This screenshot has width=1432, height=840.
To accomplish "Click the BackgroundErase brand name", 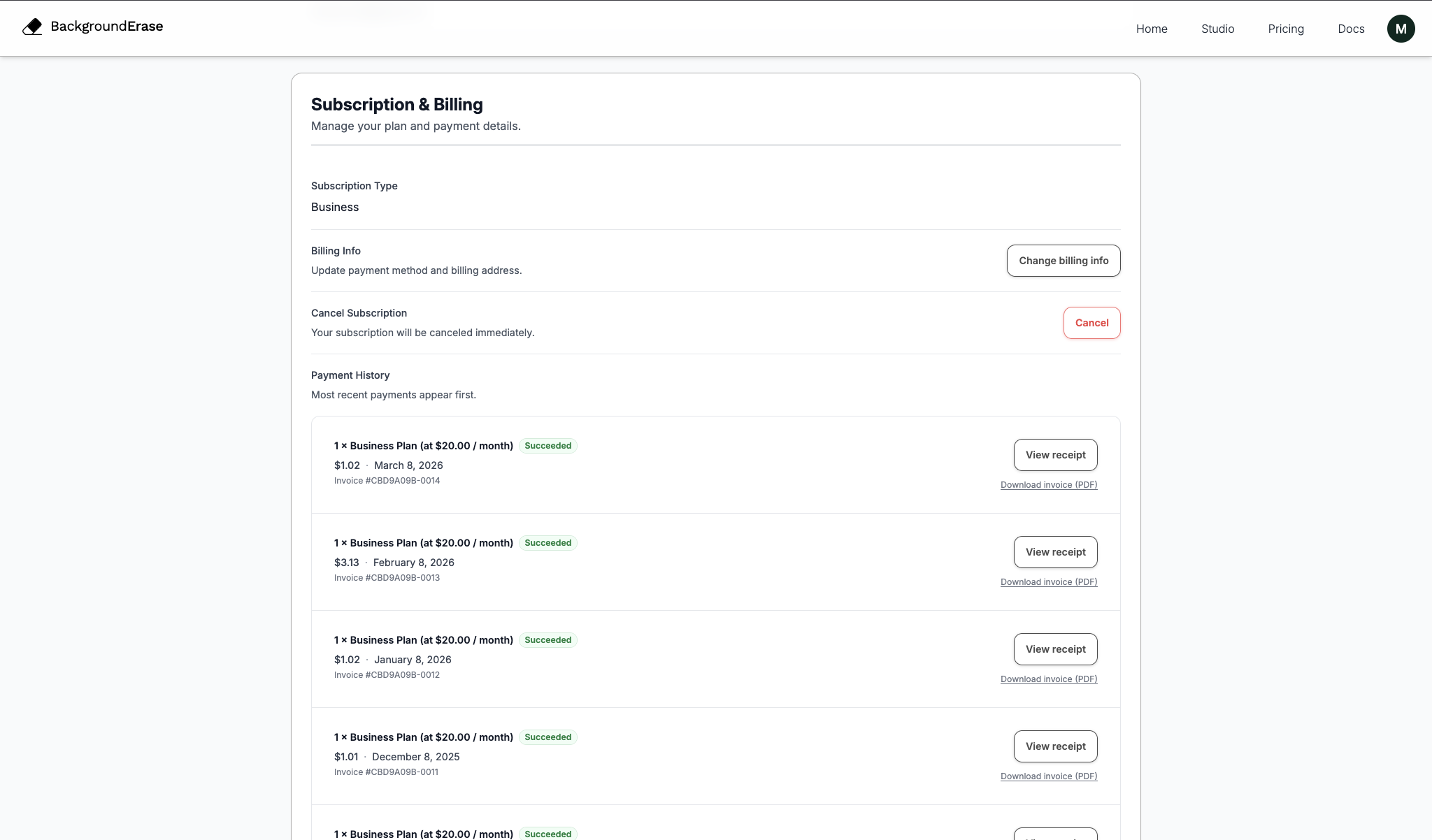I will (x=107, y=27).
